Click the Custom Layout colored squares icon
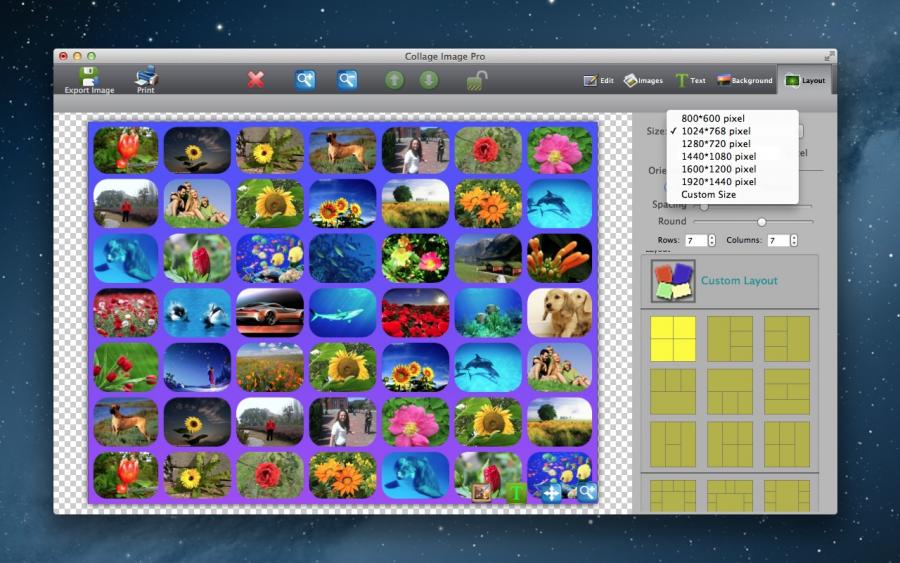Viewport: 900px width, 563px height. [673, 281]
